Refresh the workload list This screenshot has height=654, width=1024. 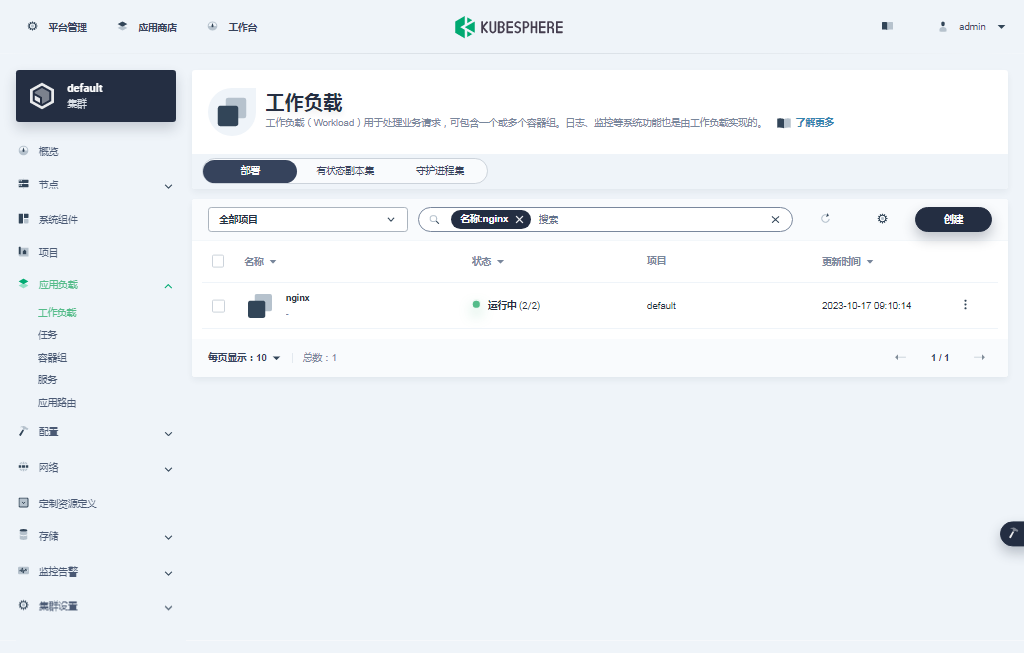pyautogui.click(x=825, y=218)
